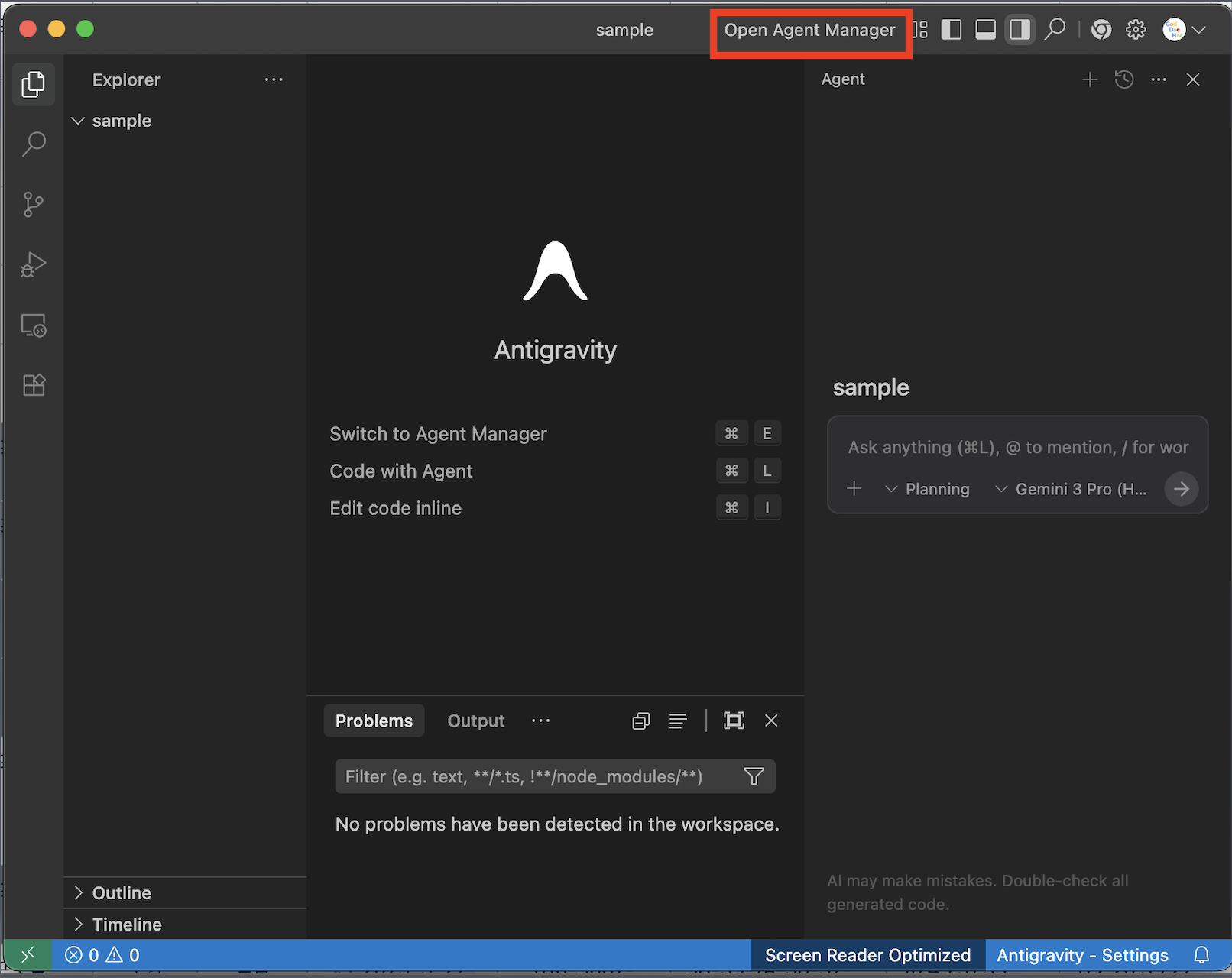This screenshot has height=978, width=1232.
Task: Send the agent message arrow button
Action: click(1182, 489)
